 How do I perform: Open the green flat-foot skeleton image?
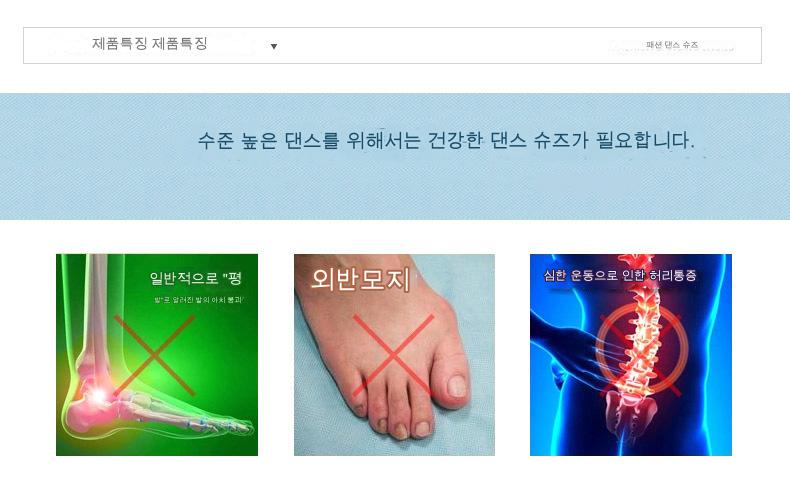pos(157,355)
